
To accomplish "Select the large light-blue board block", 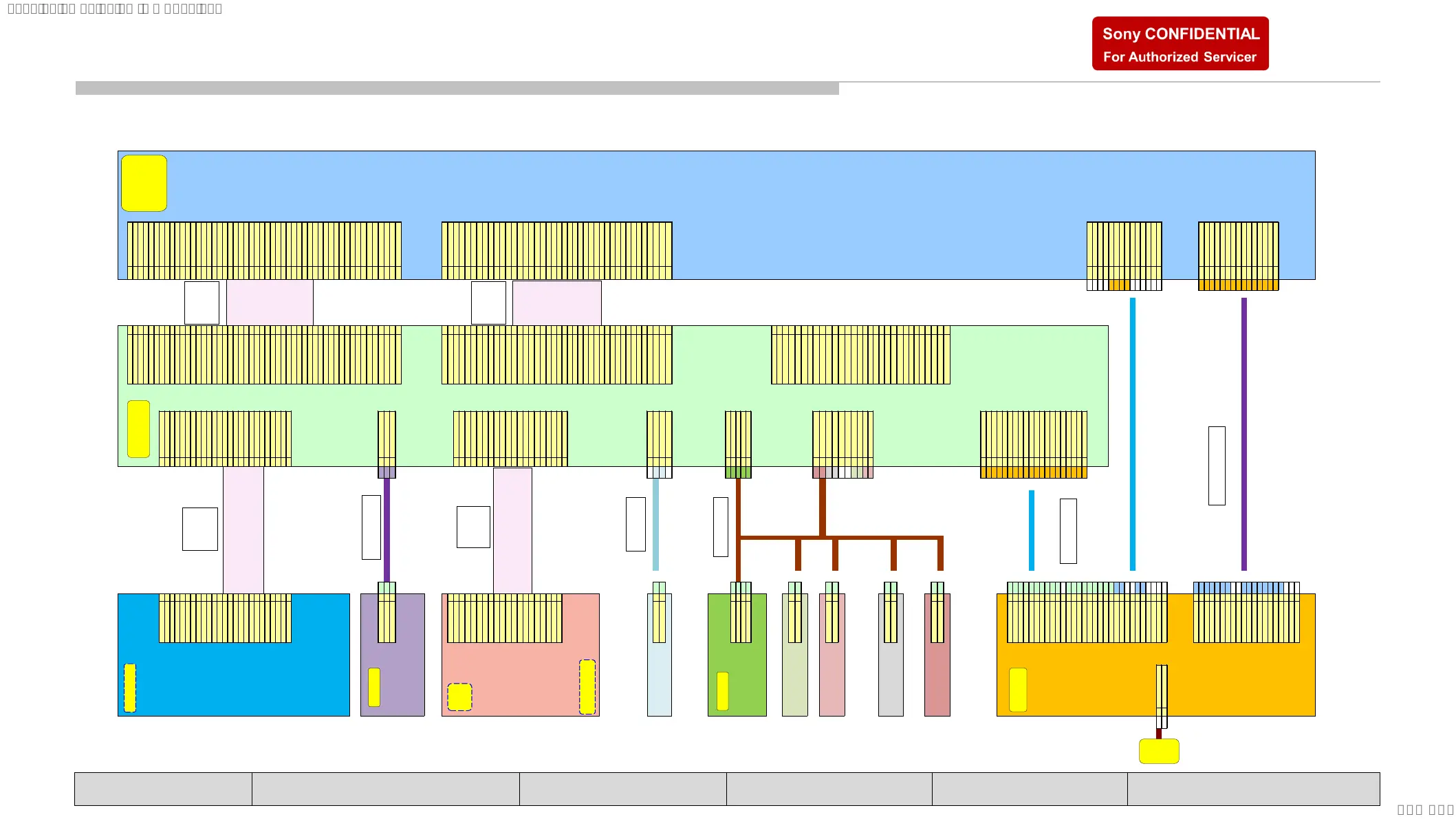I will click(716, 215).
